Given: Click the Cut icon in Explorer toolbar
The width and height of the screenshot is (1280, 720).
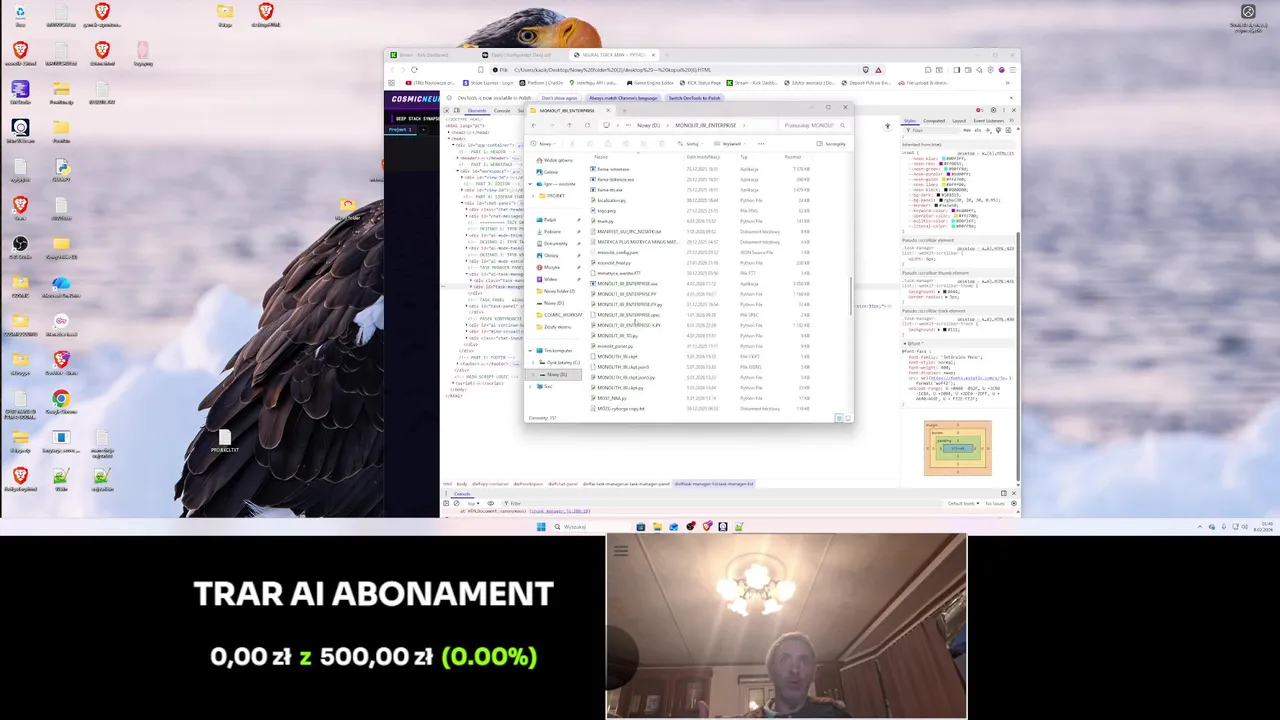Looking at the screenshot, I should tap(572, 144).
